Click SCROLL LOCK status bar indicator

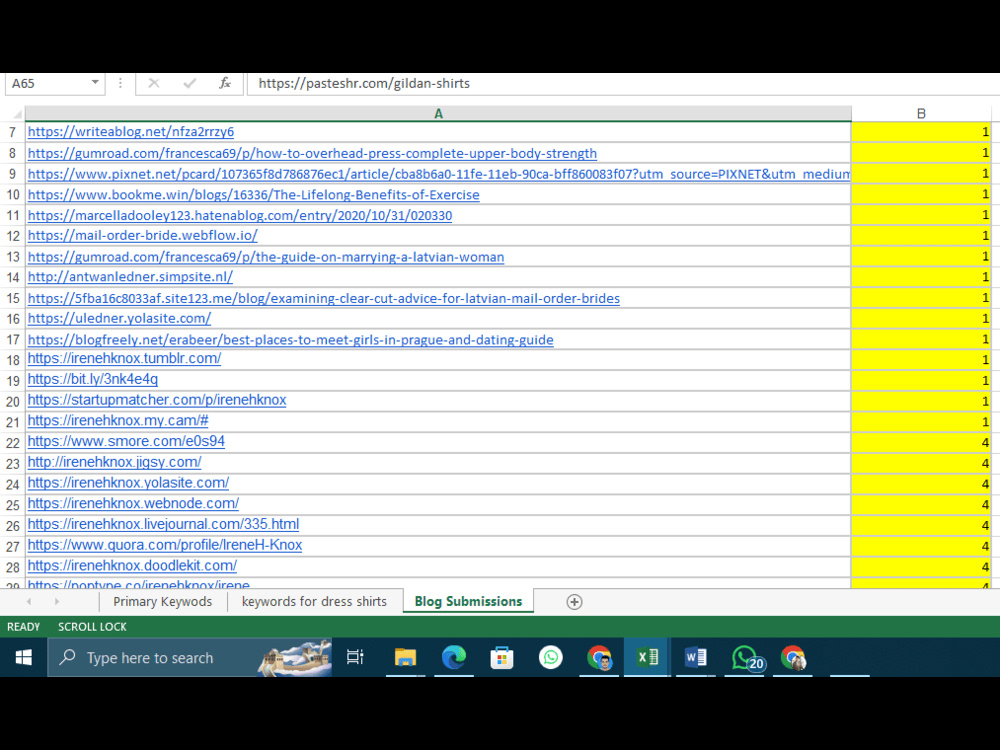tap(92, 627)
